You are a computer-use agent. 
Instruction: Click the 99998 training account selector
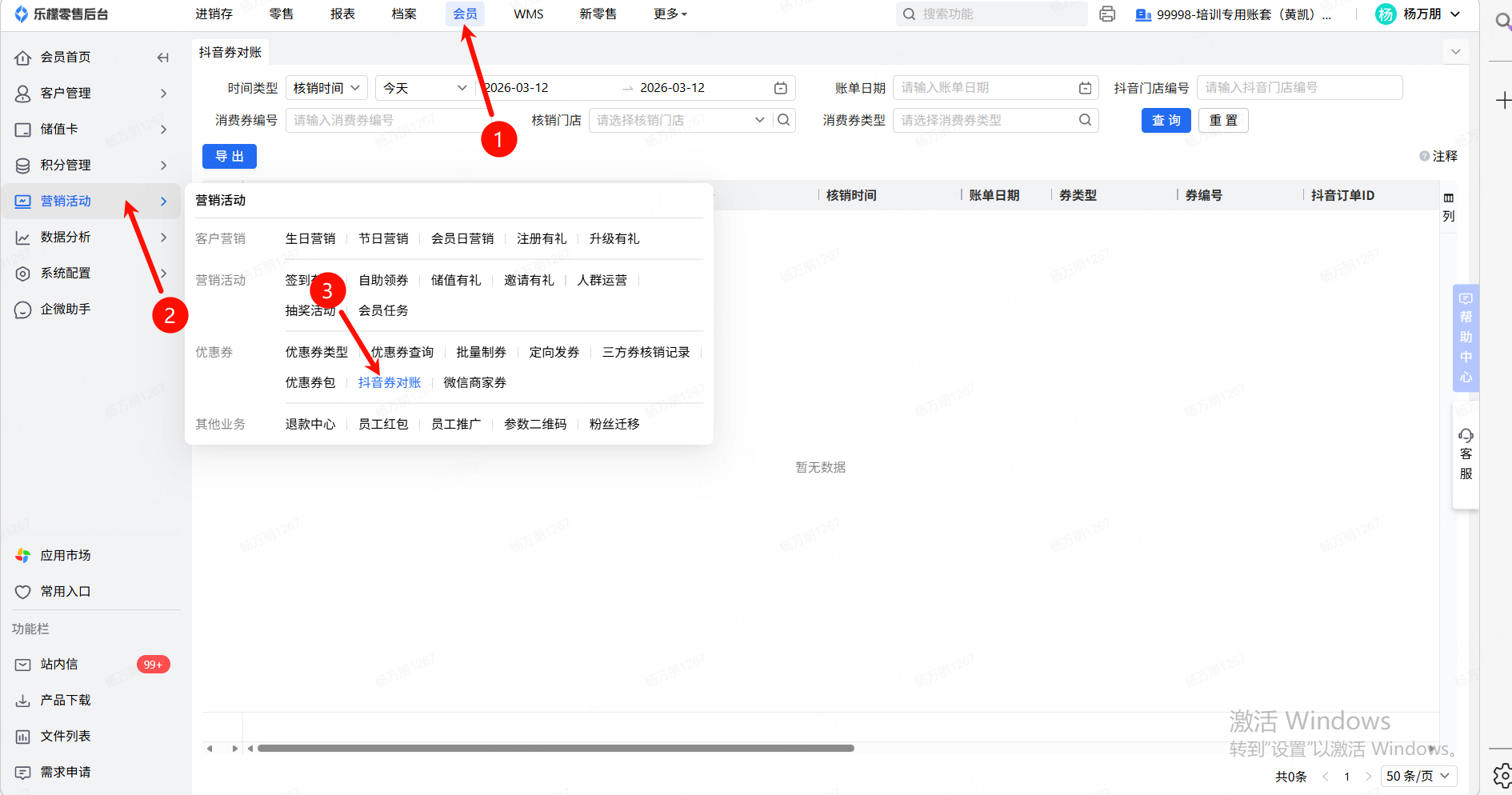(1234, 14)
